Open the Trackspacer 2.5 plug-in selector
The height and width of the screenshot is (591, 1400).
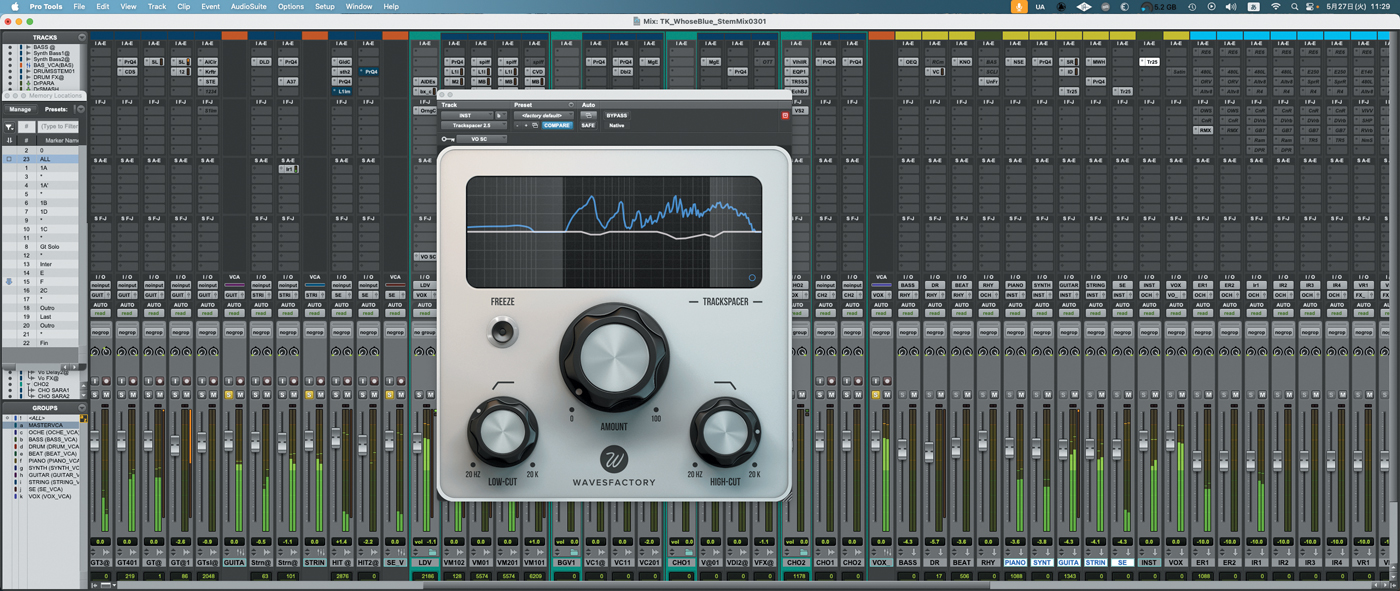pyautogui.click(x=473, y=125)
